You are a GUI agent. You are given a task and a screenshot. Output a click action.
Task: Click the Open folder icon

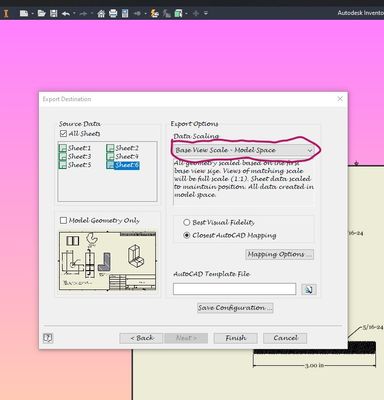coord(42,13)
